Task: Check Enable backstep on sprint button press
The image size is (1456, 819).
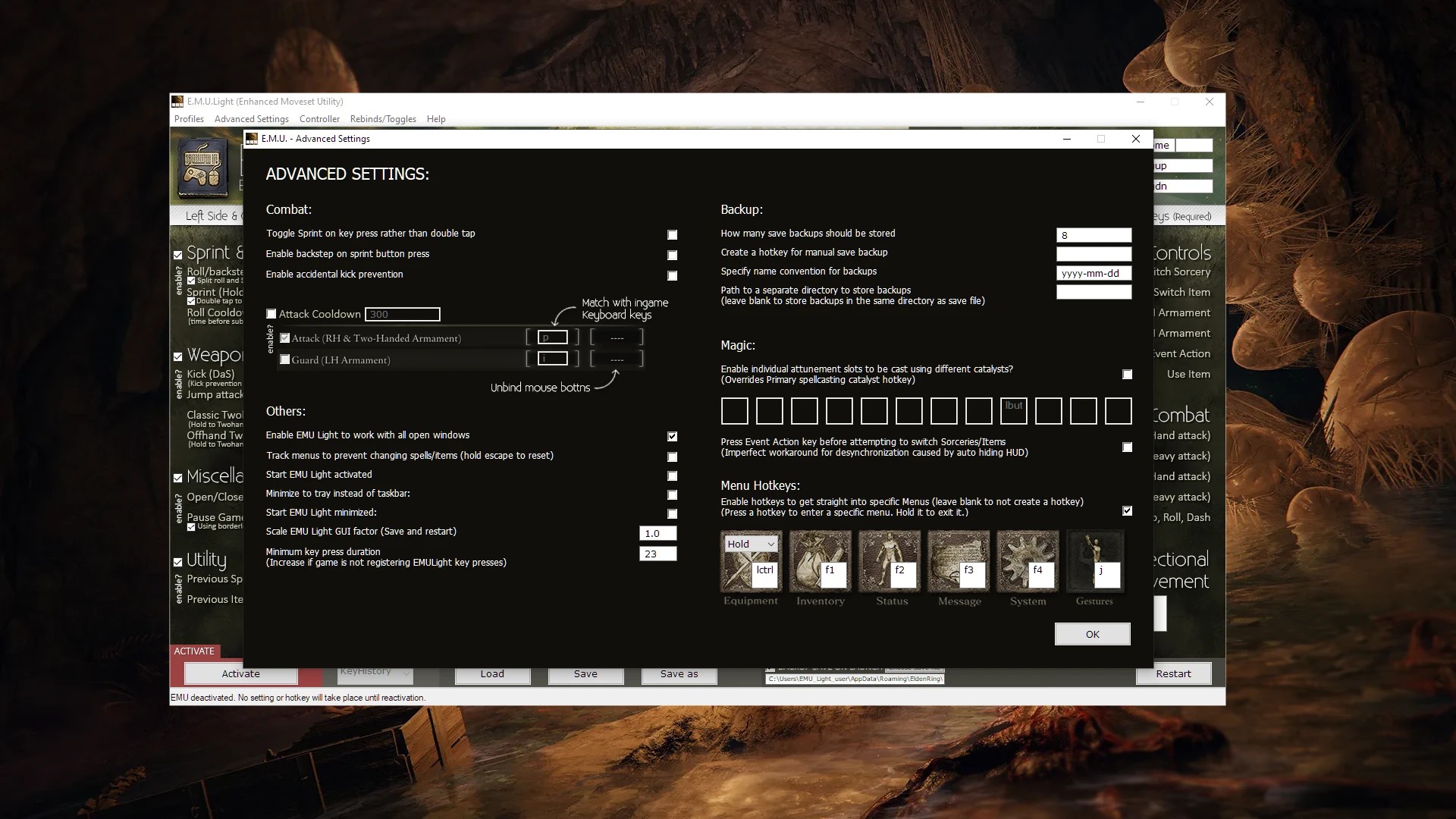Action: tap(672, 256)
